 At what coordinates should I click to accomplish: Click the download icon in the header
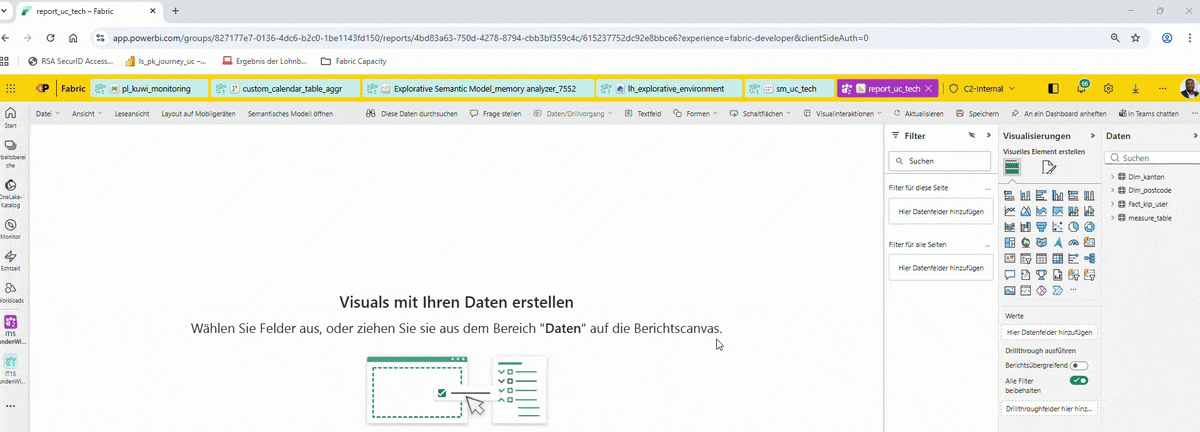(1136, 88)
